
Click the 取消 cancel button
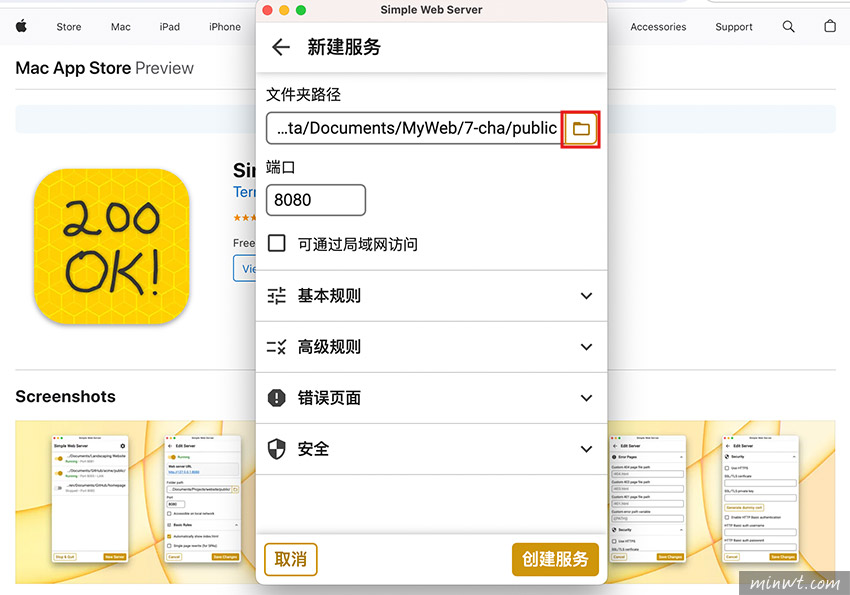(291, 559)
